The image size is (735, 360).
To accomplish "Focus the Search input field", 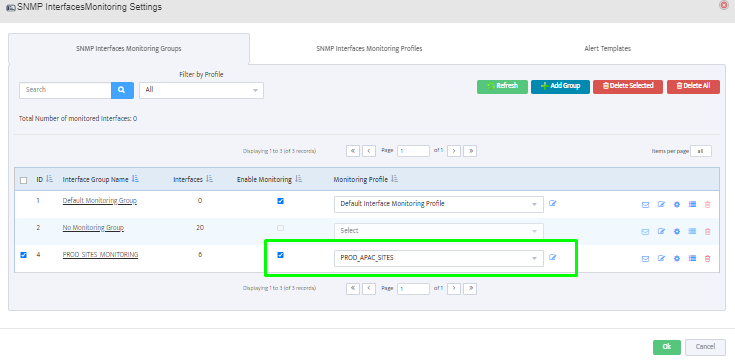I will coord(65,90).
